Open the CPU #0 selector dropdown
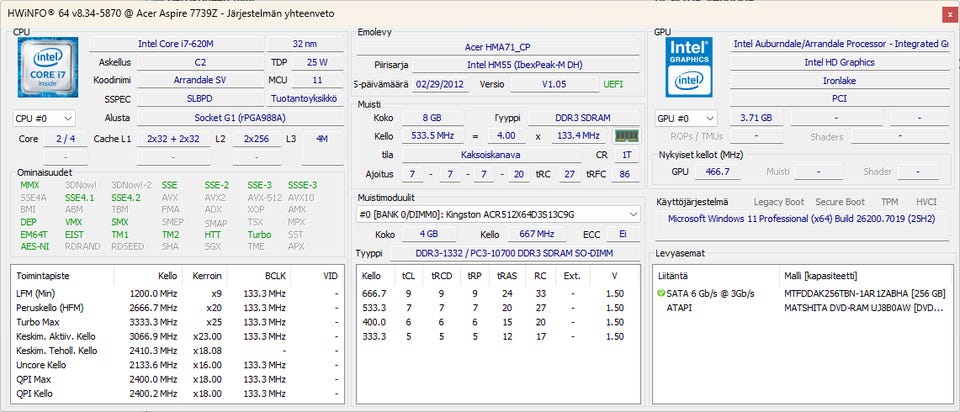960x412 pixels. (44, 118)
